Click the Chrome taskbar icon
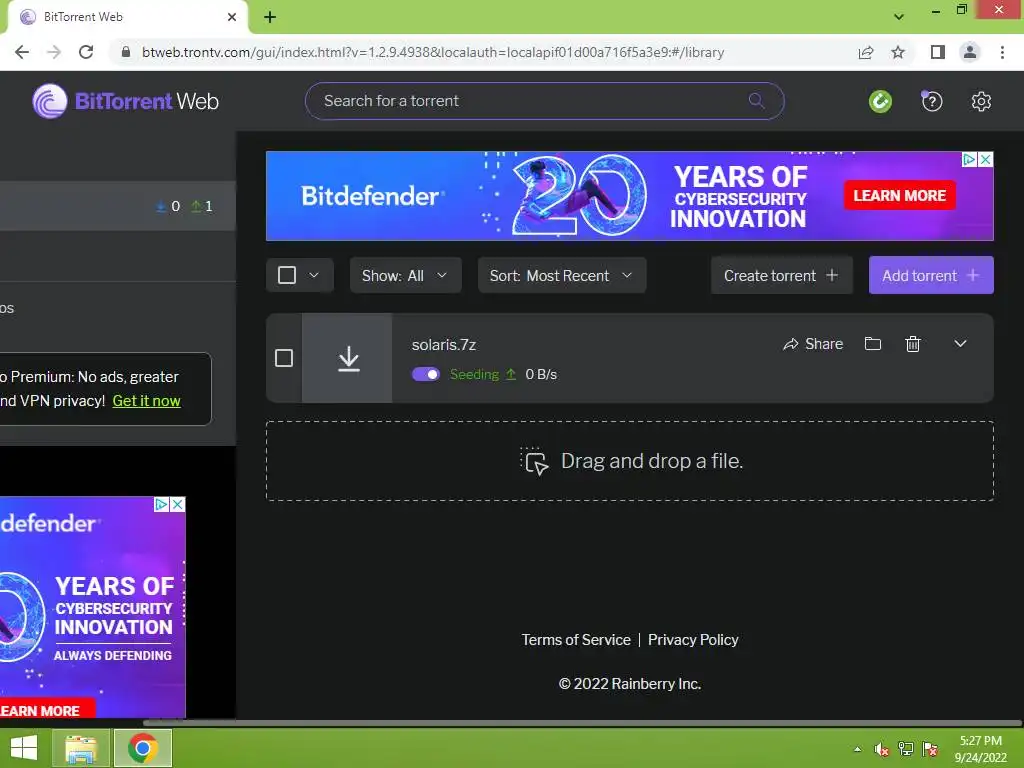 (x=143, y=748)
